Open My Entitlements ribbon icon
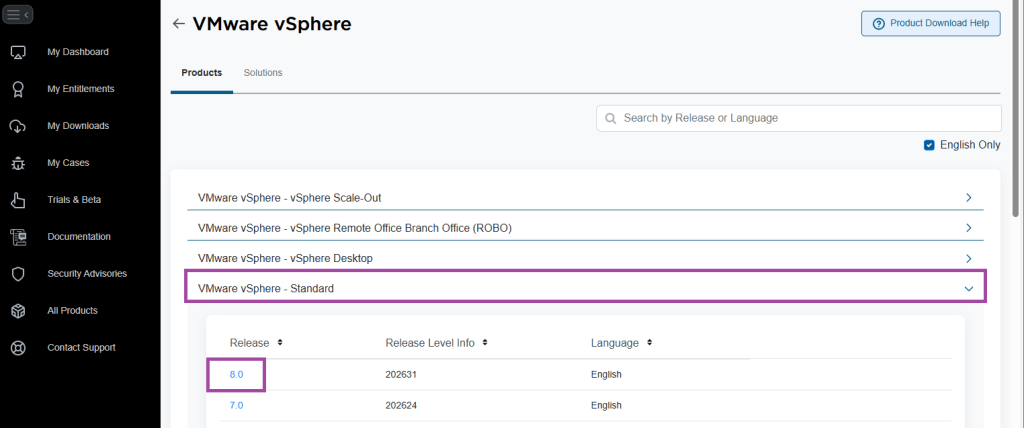Viewport: 1024px width, 428px height. coord(18,89)
